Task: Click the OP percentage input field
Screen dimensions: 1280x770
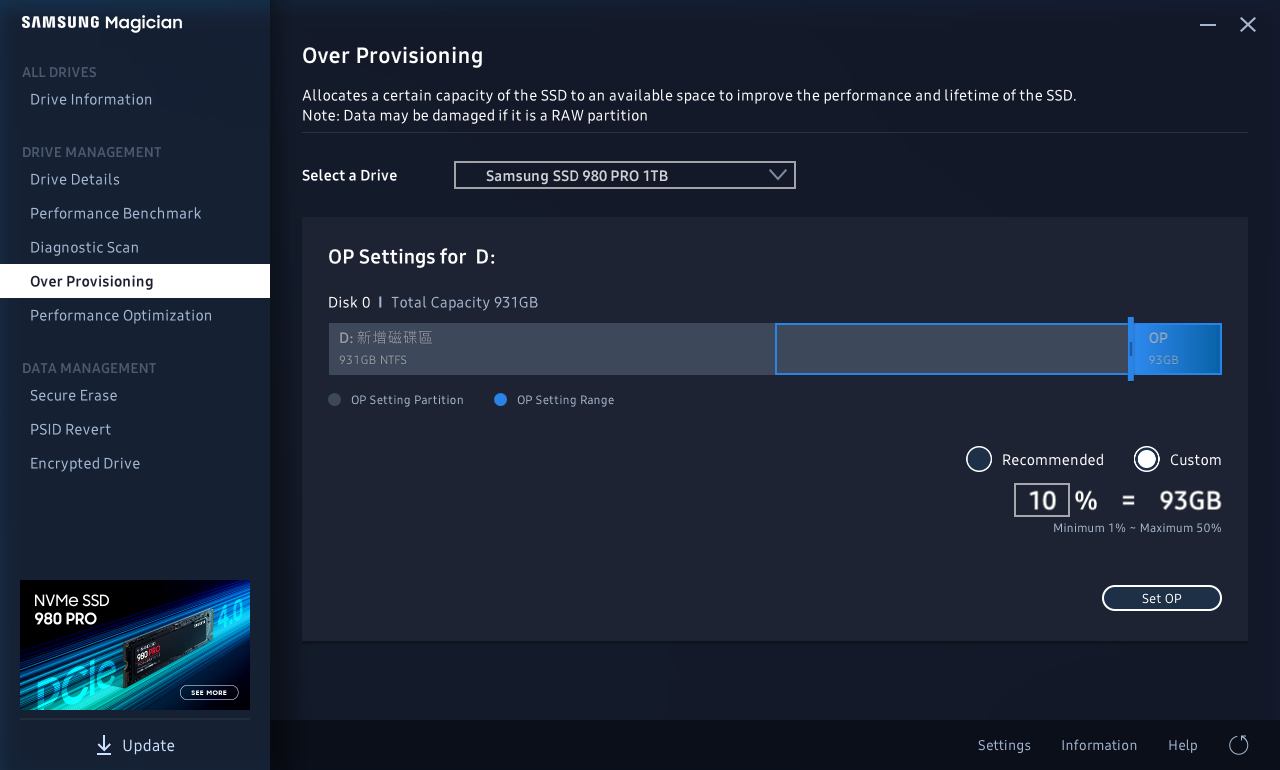Action: click(x=1041, y=500)
